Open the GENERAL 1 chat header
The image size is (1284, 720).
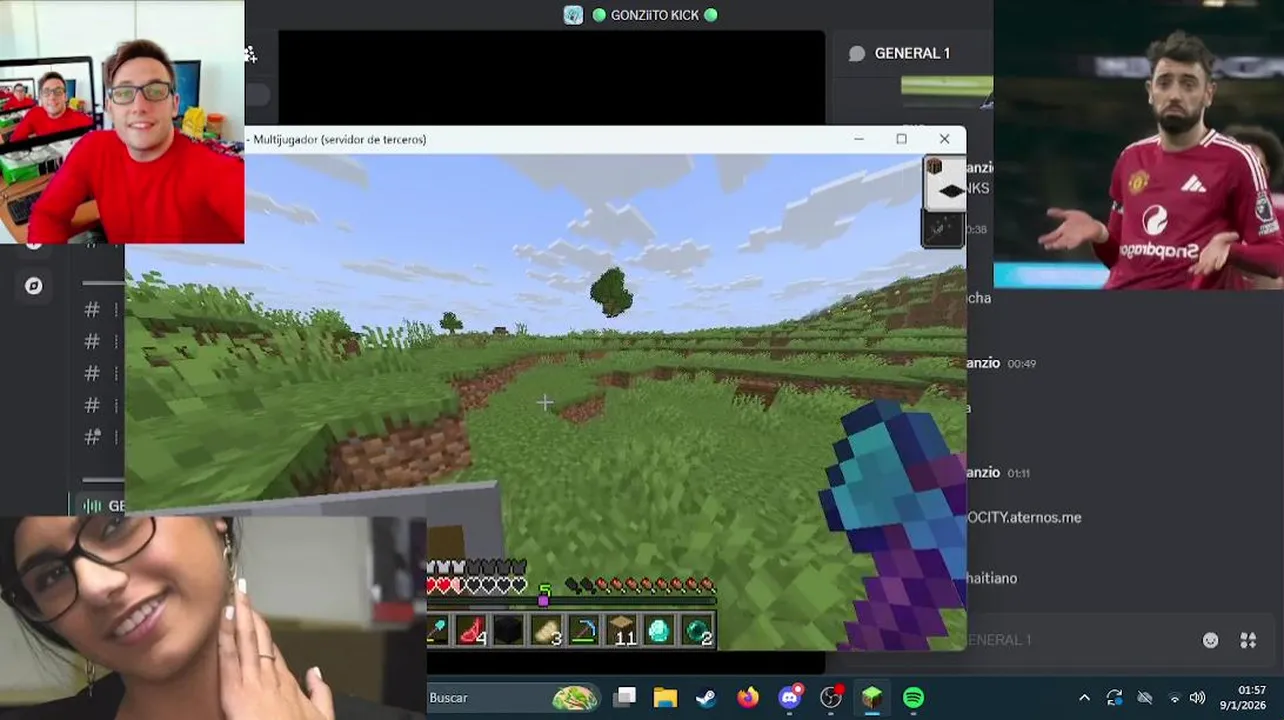tap(912, 54)
